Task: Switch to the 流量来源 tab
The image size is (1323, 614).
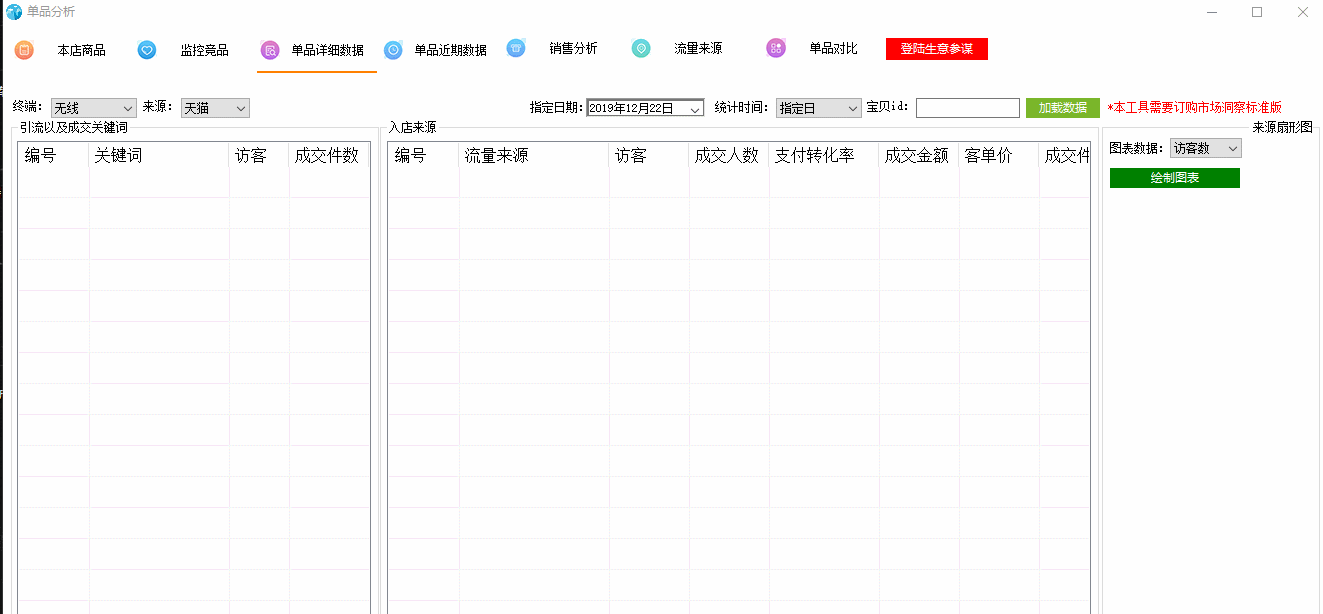Action: click(698, 49)
